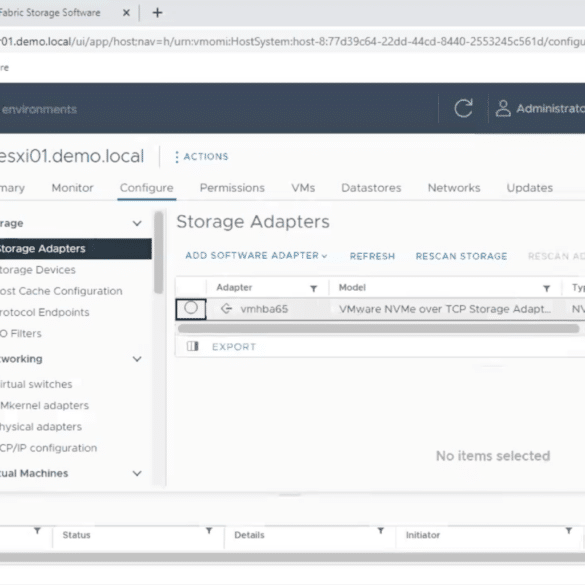Click the three-dot icon beside Actions
Screen dimensions: 585x585
(x=177, y=157)
